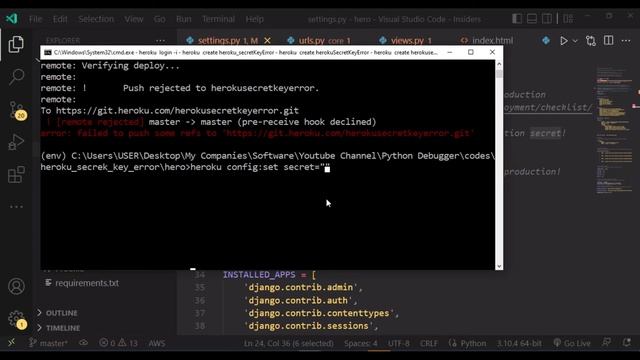Open notifications bell in status bar
Image resolution: width=640 pixels, height=360 pixels.
click(x=627, y=343)
